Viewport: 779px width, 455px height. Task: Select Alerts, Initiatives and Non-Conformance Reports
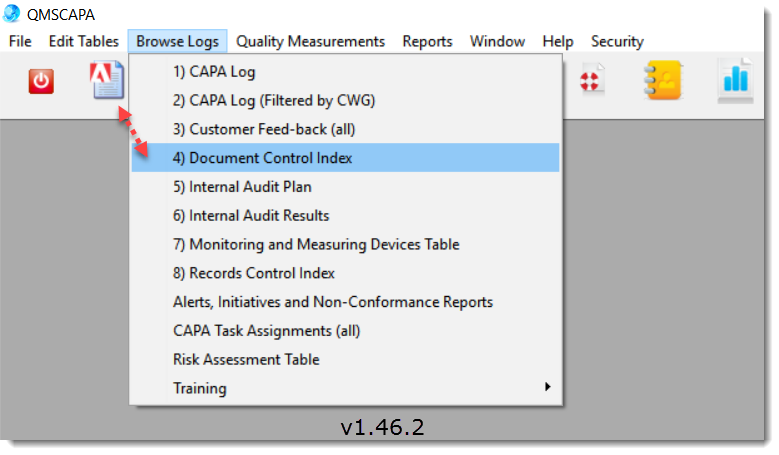tap(333, 302)
